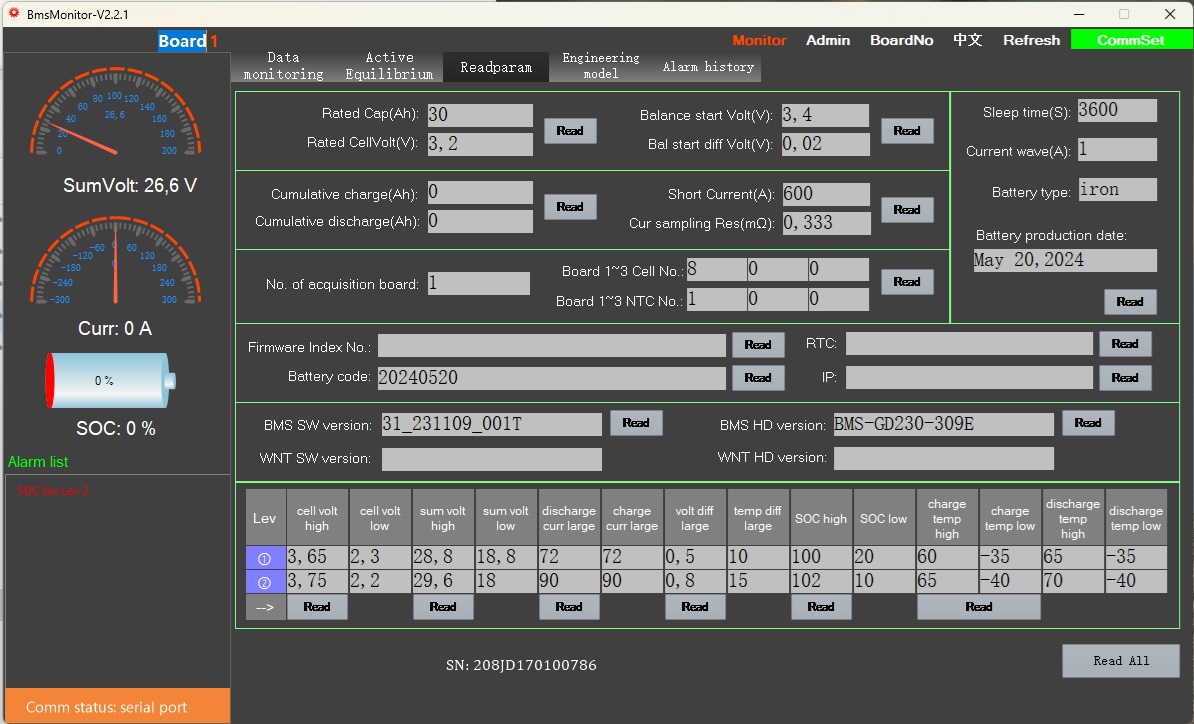Read the BMS SW version

coord(635,423)
